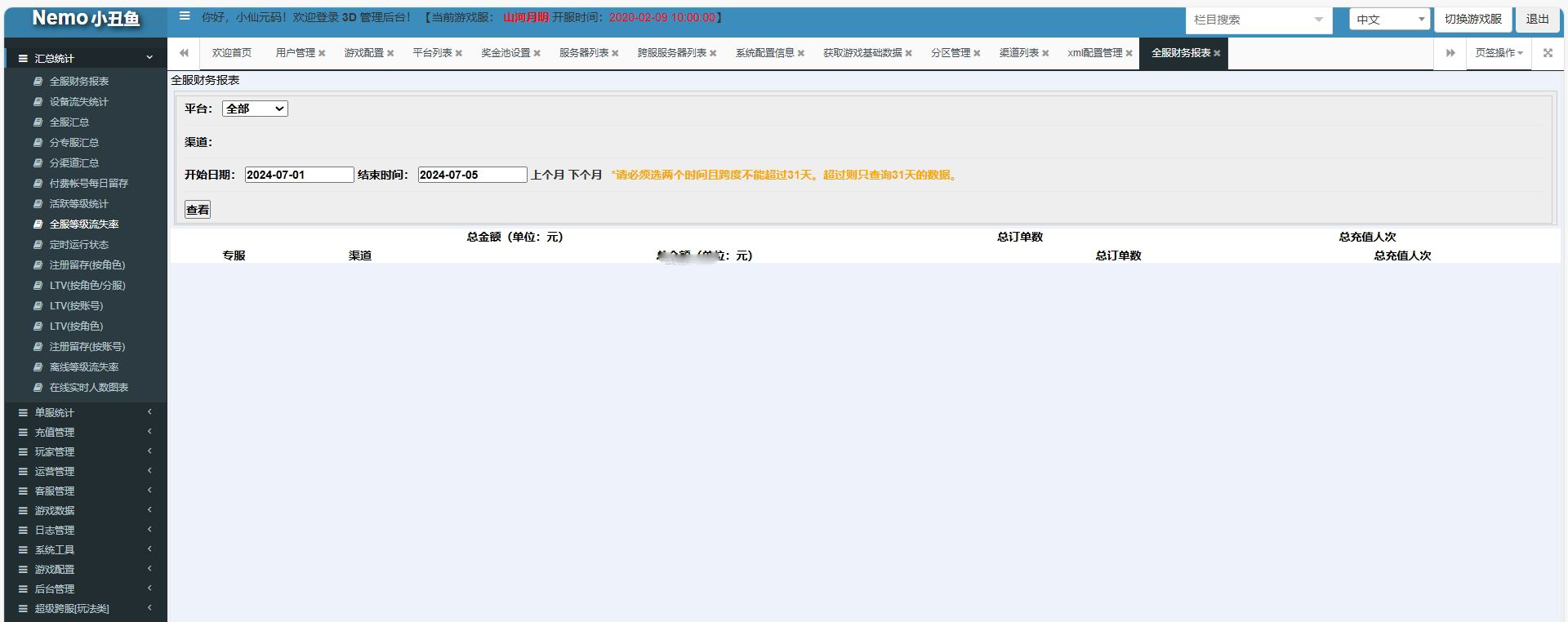1568x622 pixels.
Task: Expand the 超级跨服[玩法类] menu section
Action: coord(86,608)
